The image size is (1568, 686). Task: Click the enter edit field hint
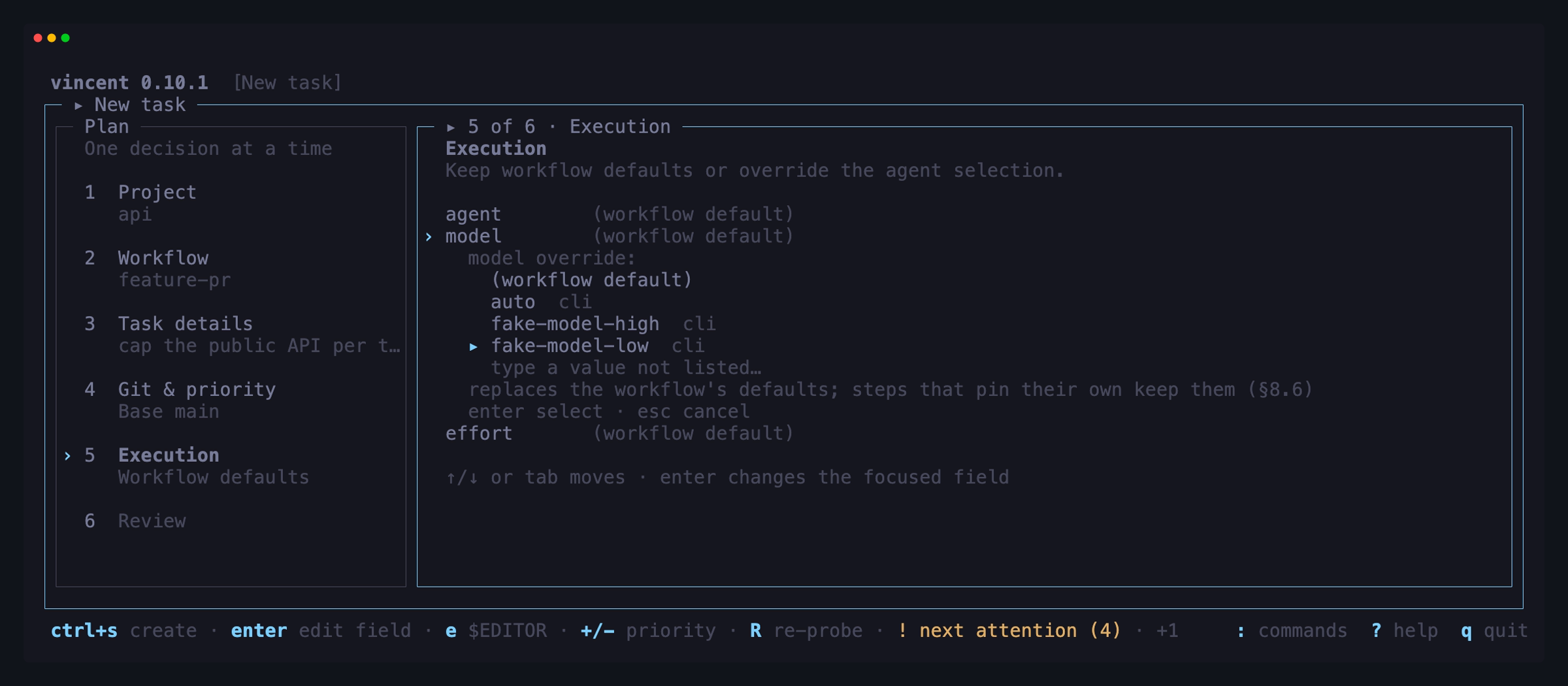tap(321, 630)
